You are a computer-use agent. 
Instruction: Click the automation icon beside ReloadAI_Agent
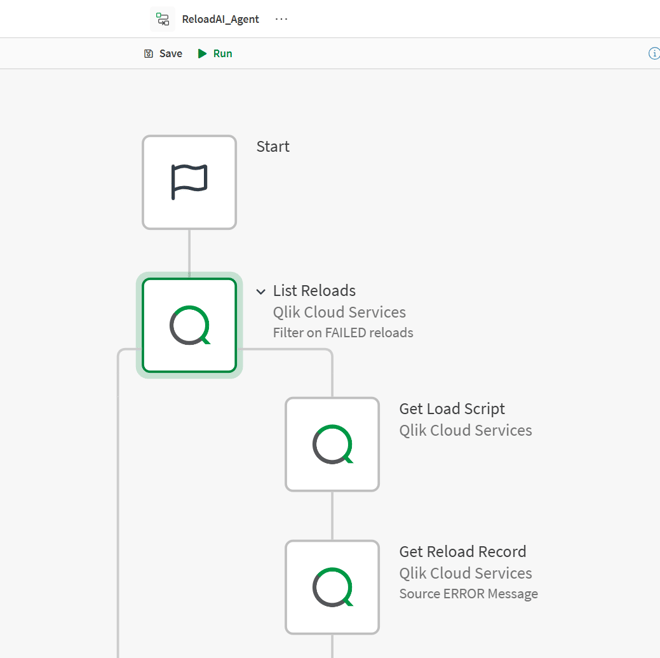(162, 19)
